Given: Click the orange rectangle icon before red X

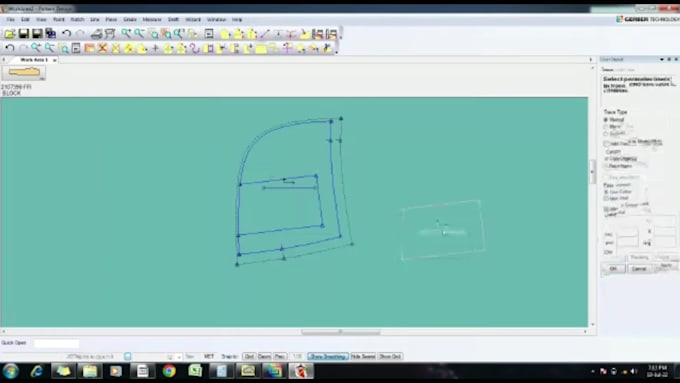Looking at the screenshot, I should (89, 48).
